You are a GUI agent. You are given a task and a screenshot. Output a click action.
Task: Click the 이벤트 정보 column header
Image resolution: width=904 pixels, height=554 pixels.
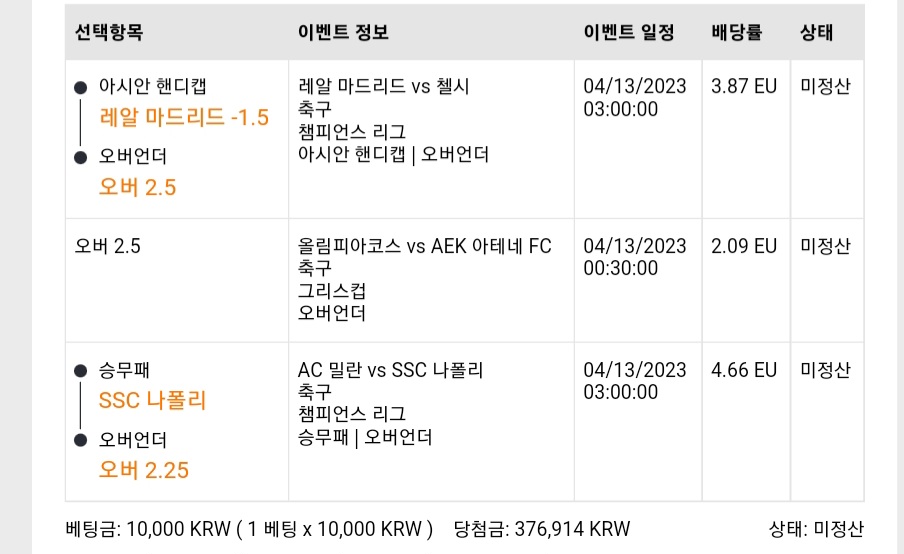(343, 32)
